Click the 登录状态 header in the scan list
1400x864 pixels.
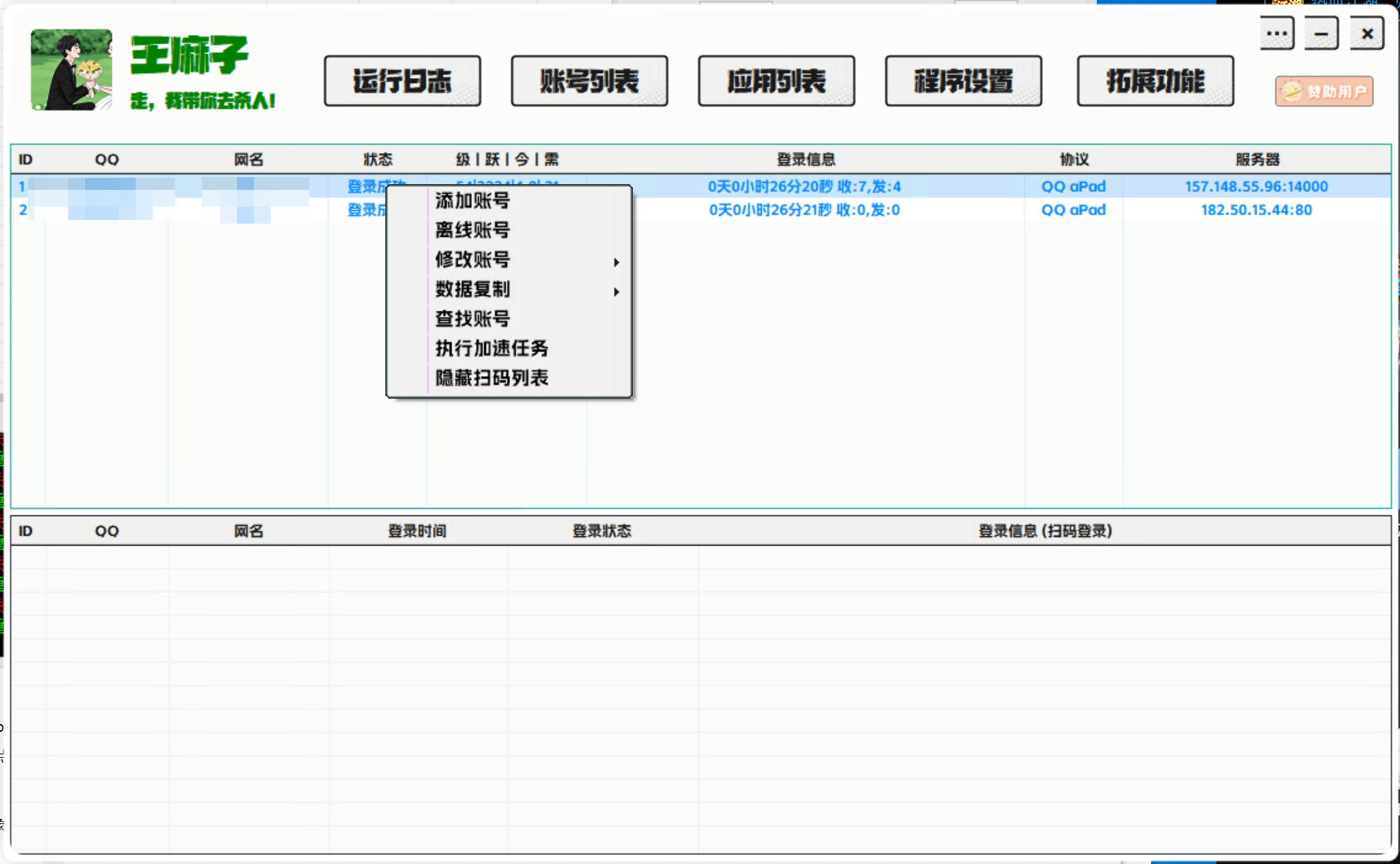pyautogui.click(x=602, y=531)
